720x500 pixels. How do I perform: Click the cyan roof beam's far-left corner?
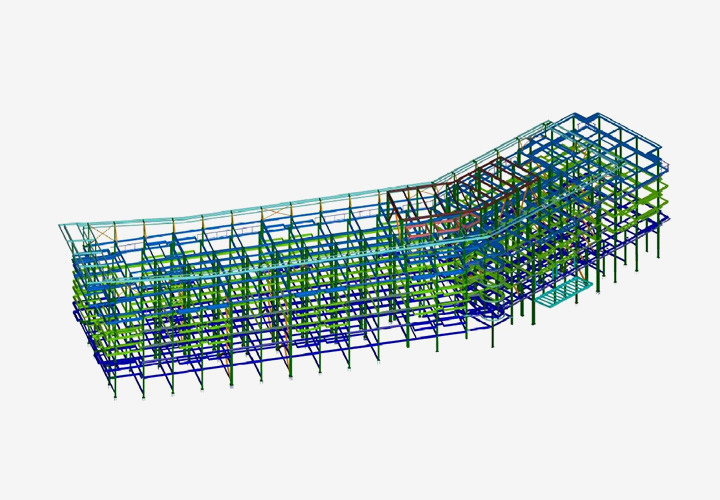coord(61,227)
